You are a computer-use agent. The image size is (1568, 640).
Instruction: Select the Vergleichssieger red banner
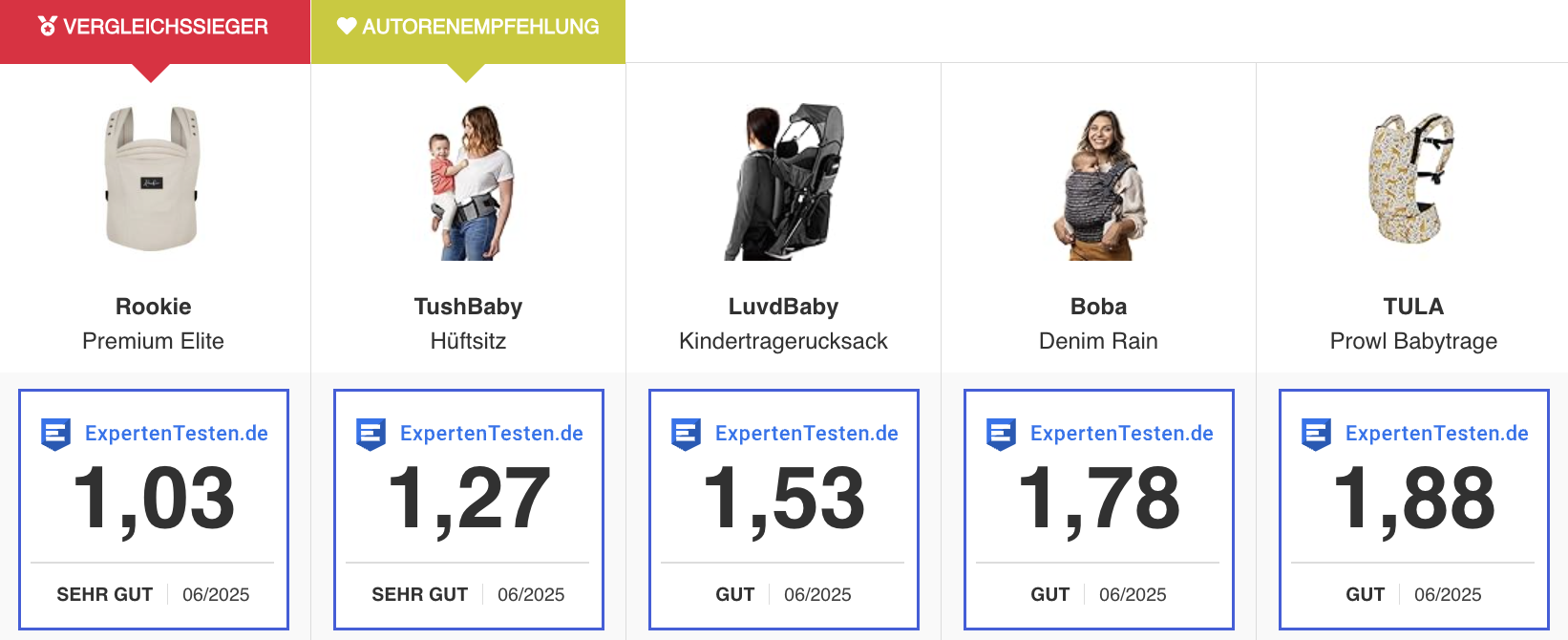click(155, 32)
